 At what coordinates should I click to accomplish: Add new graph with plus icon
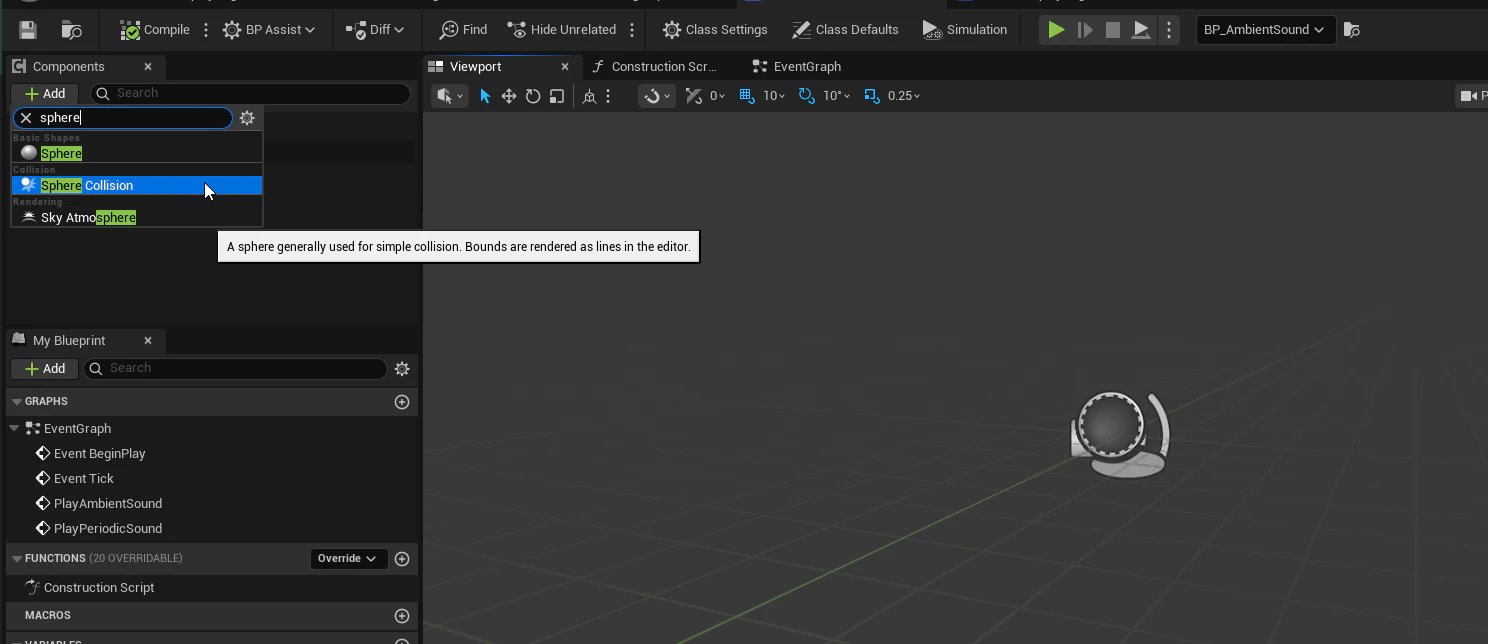pyautogui.click(x=402, y=401)
